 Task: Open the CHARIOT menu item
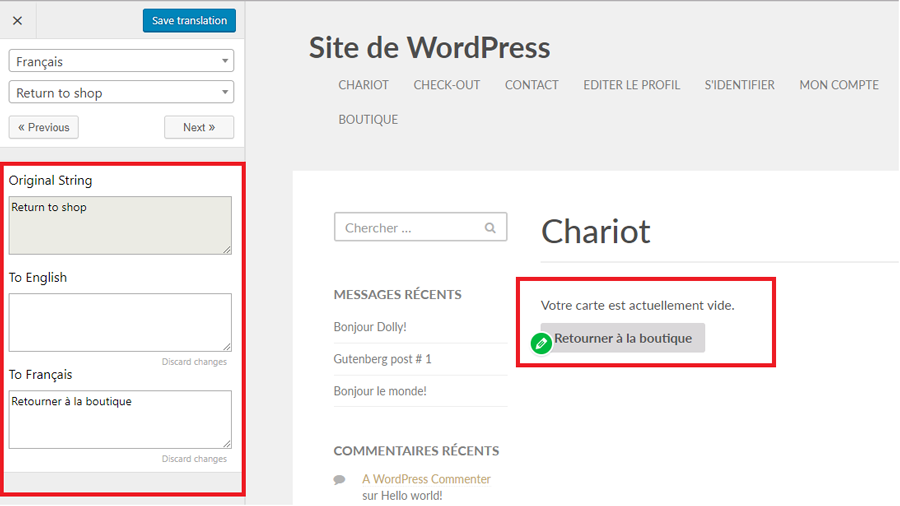[x=363, y=85]
